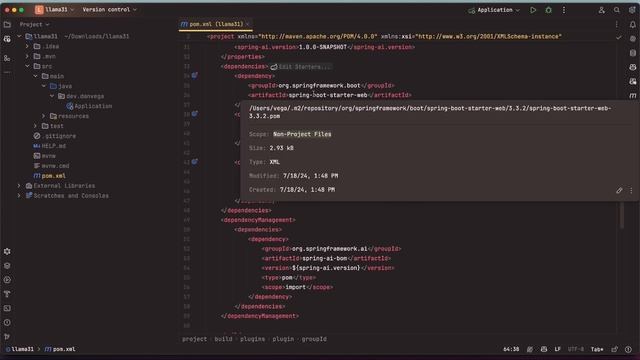Toggle read-only lock in status bar
This screenshot has height=360, width=640.
(x=615, y=349)
